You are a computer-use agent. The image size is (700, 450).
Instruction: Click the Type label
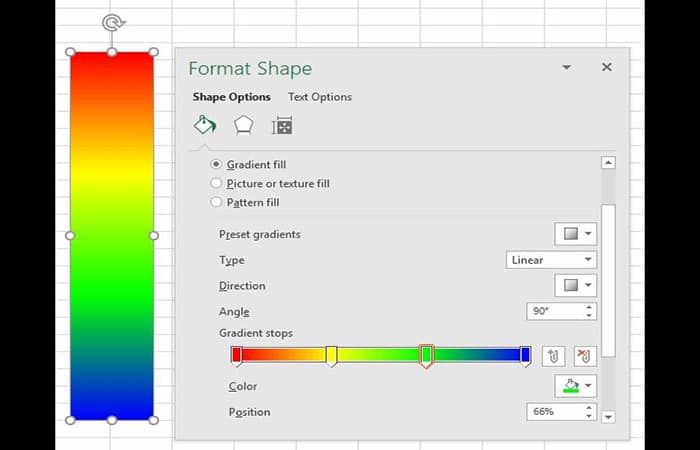point(231,260)
